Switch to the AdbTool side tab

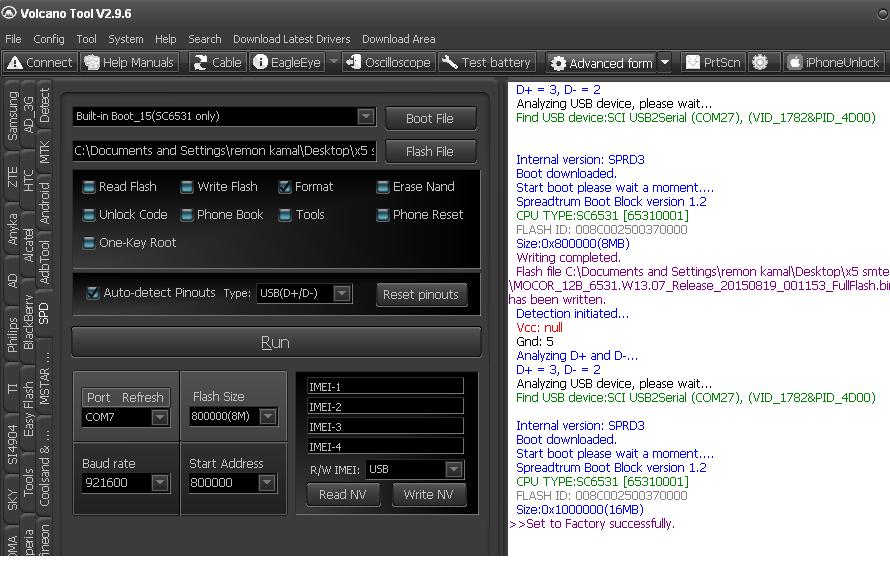44,261
